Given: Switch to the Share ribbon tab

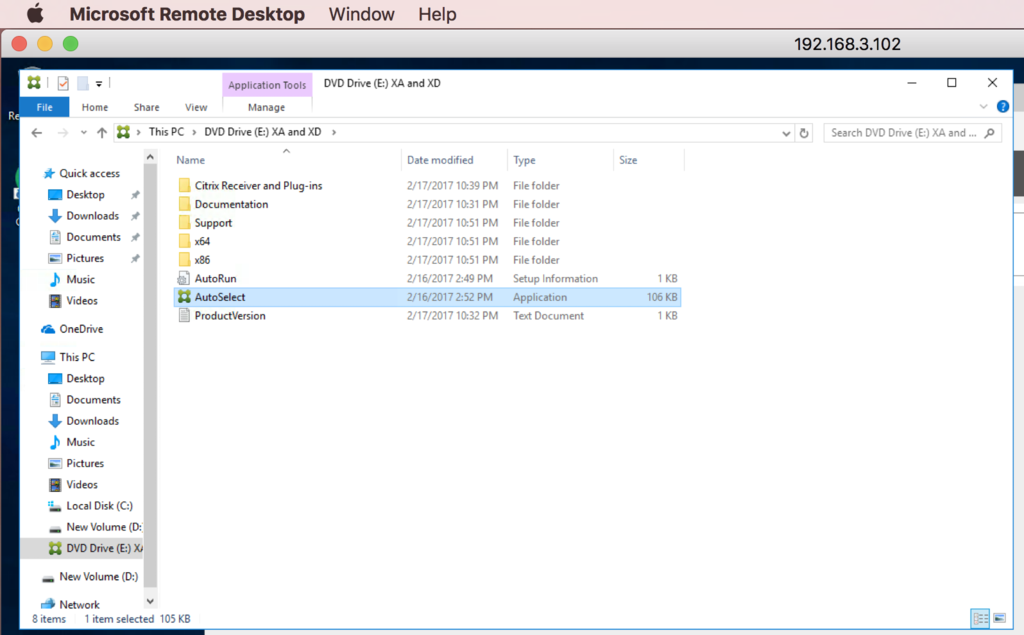Looking at the screenshot, I should 146,107.
